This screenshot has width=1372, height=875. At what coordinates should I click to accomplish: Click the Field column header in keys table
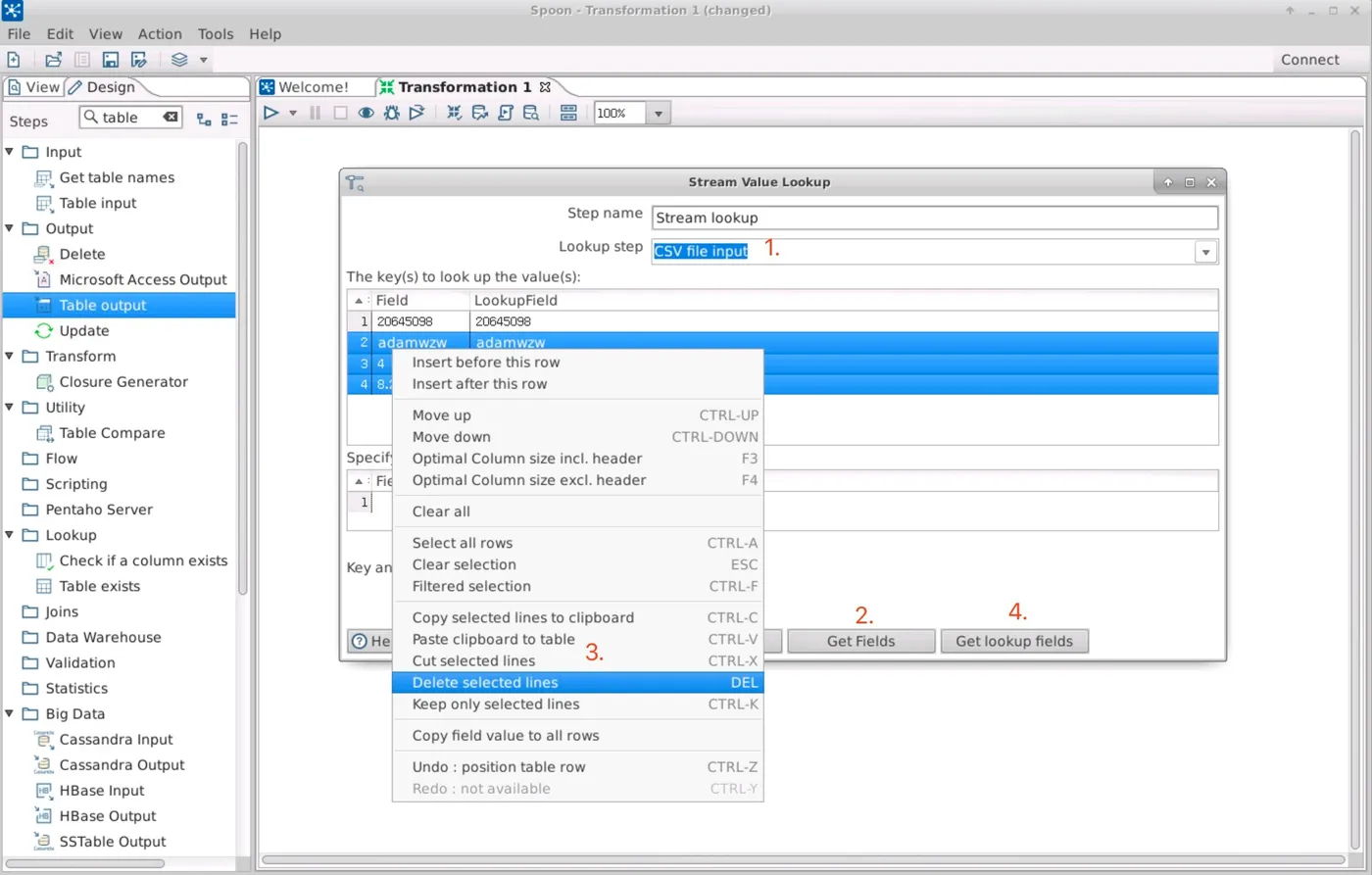(420, 300)
